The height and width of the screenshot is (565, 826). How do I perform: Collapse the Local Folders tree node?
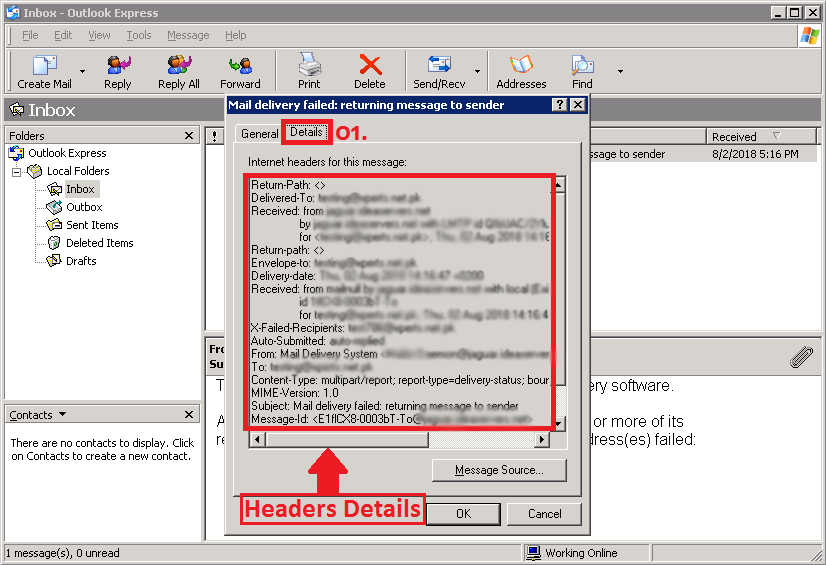(x=16, y=172)
